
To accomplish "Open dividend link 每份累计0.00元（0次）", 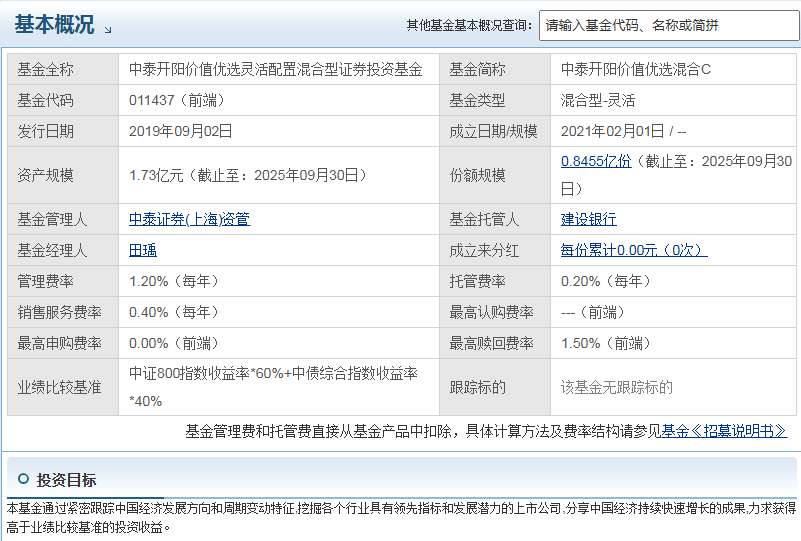I will [634, 250].
